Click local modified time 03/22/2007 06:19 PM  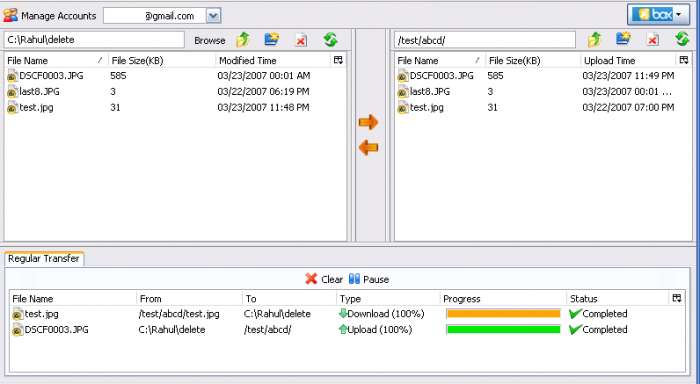point(263,92)
